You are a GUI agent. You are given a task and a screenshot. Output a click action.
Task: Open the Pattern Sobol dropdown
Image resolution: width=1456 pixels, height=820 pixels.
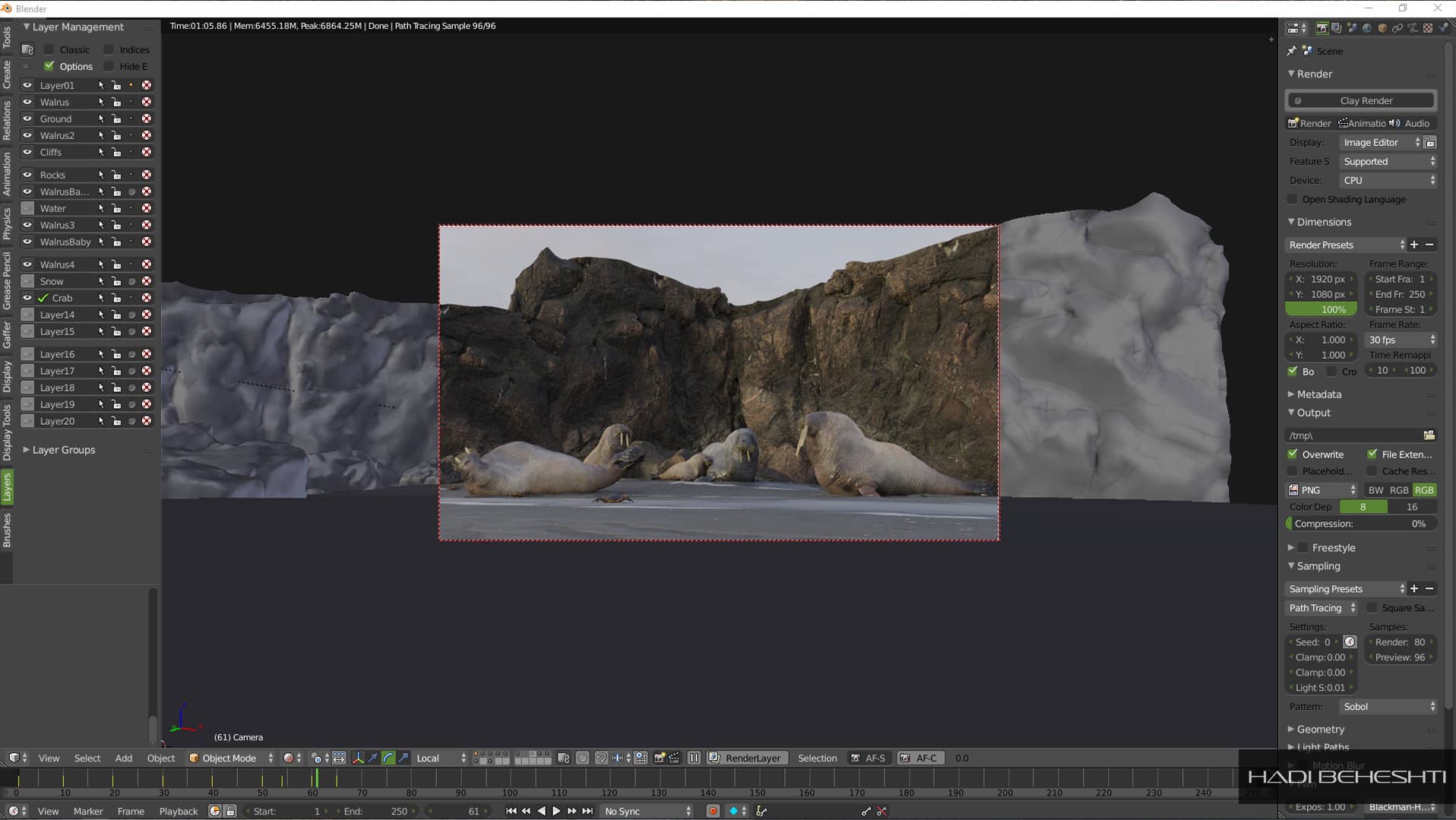pyautogui.click(x=1388, y=707)
